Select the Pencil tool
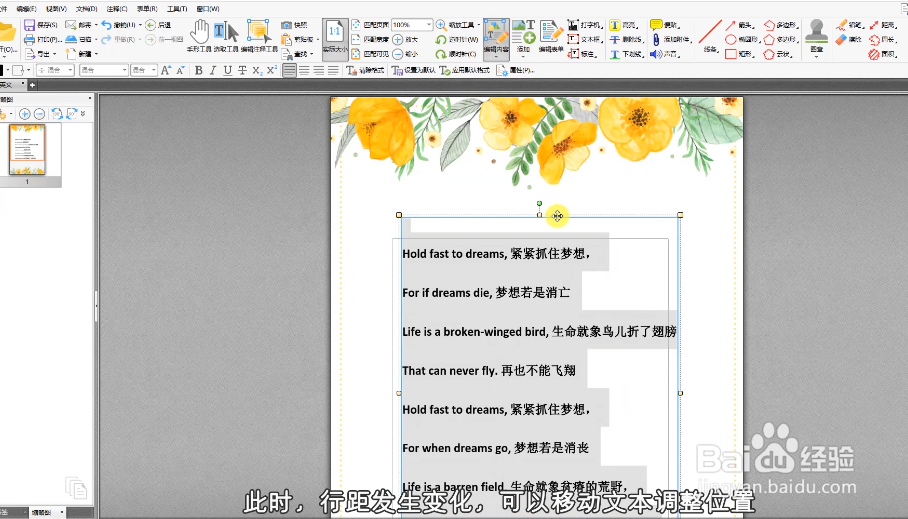908x519 pixels. pyautogui.click(x=850, y=25)
